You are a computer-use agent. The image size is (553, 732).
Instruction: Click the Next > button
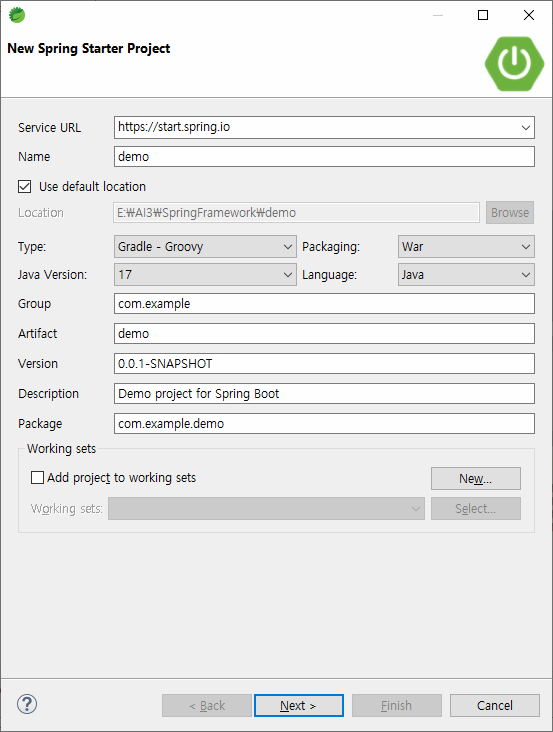coord(299,705)
